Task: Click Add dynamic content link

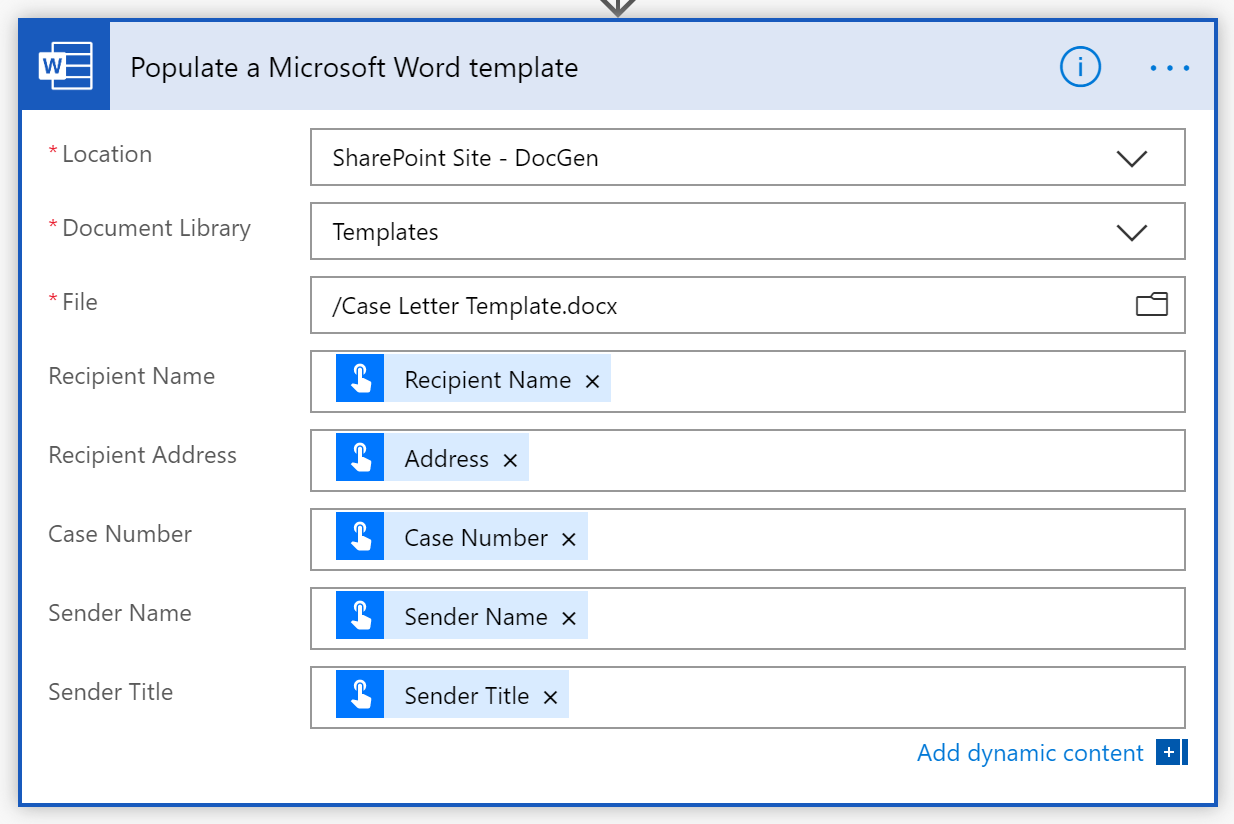Action: pos(1030,753)
